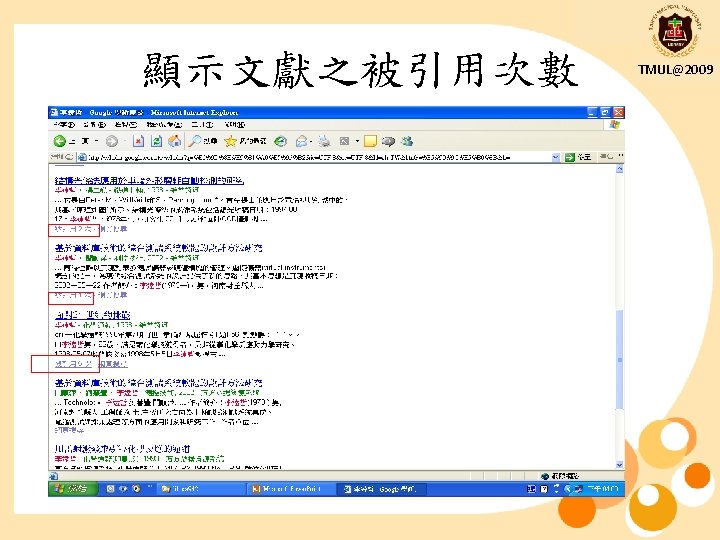Click the green Go arrow button

570,158
